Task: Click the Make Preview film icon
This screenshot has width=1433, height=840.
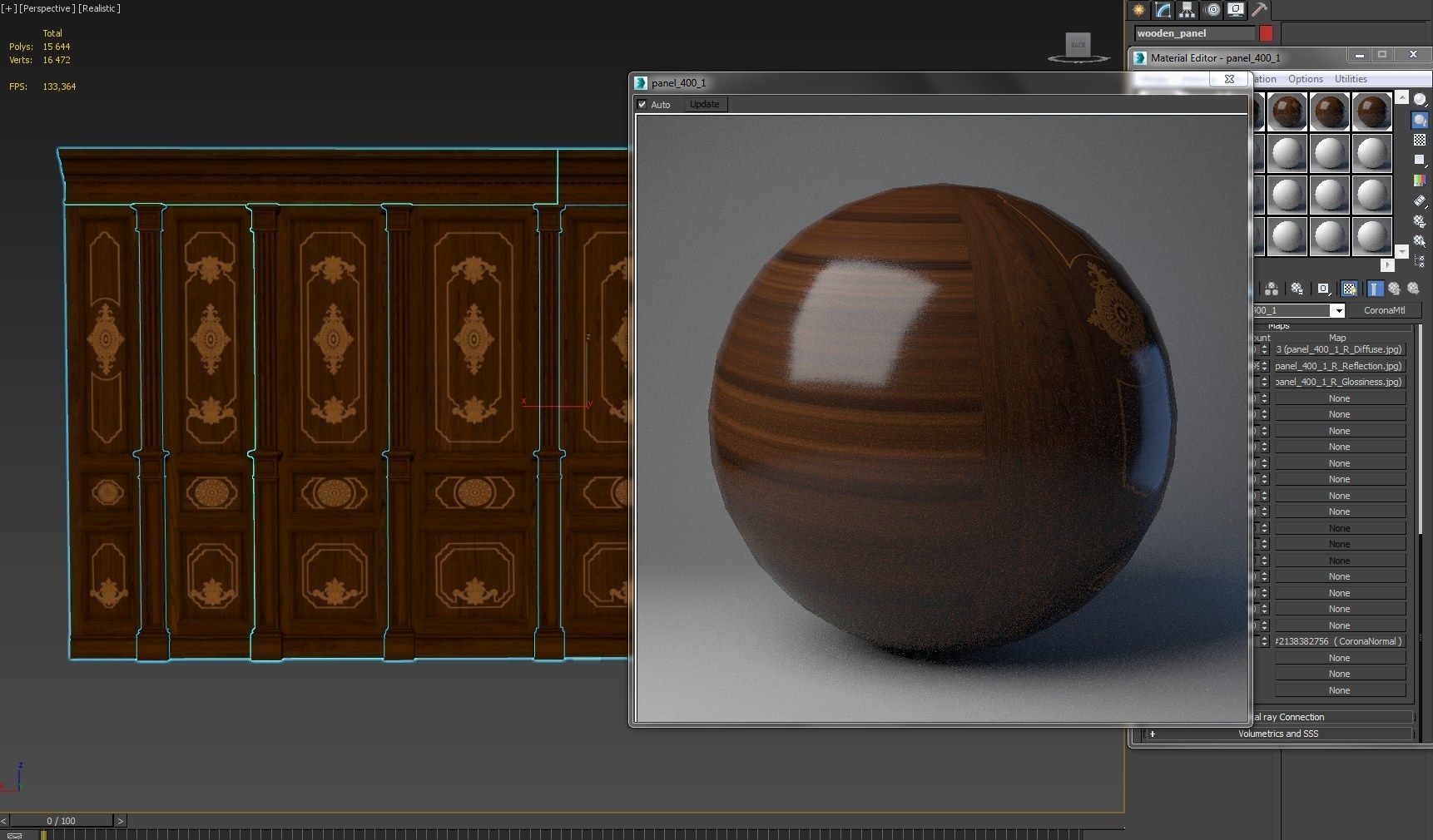Action: [1420, 200]
